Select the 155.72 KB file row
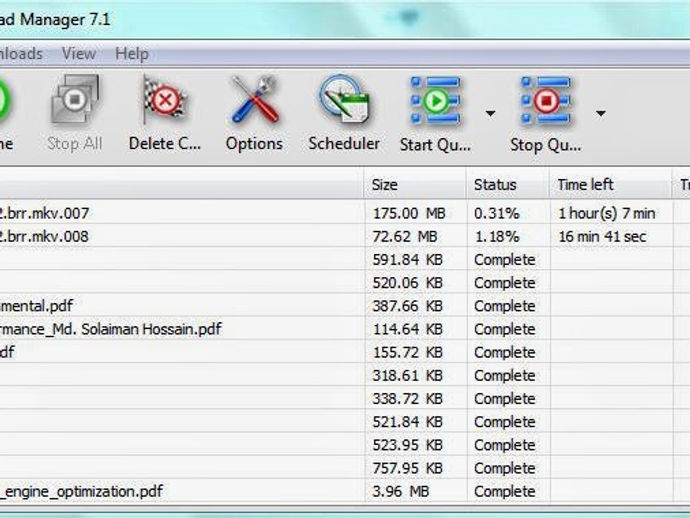The height and width of the screenshot is (518, 690). point(345,353)
